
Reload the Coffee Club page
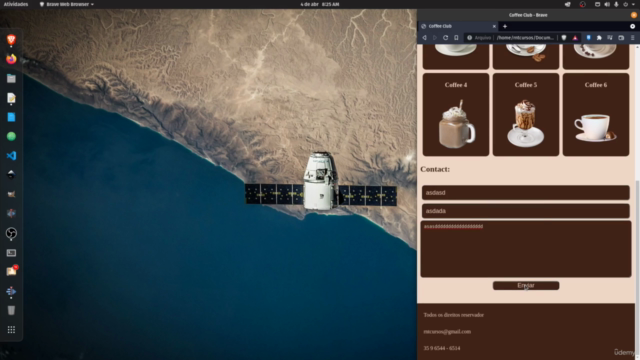click(x=445, y=38)
